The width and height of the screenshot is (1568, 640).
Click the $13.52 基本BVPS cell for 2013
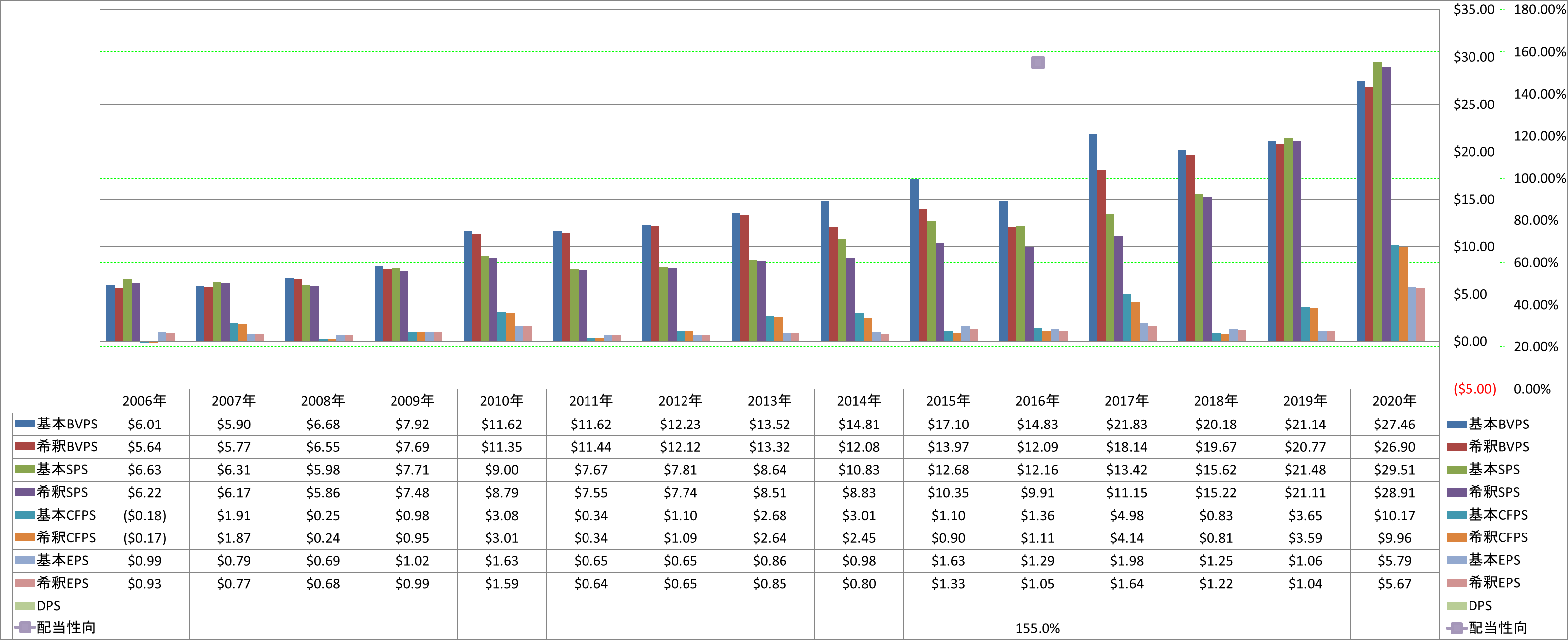(x=770, y=424)
